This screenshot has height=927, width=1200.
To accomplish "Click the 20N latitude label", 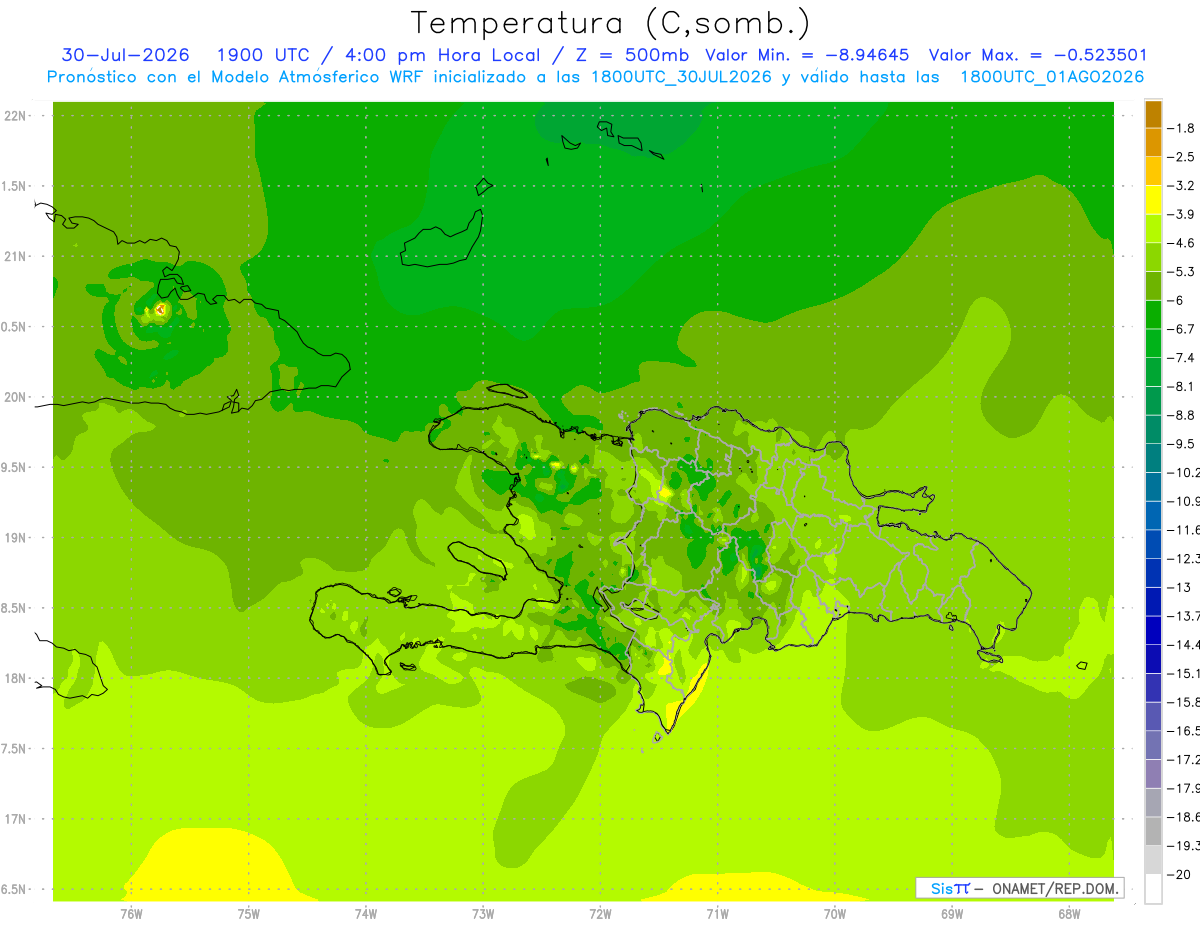I will point(16,397).
